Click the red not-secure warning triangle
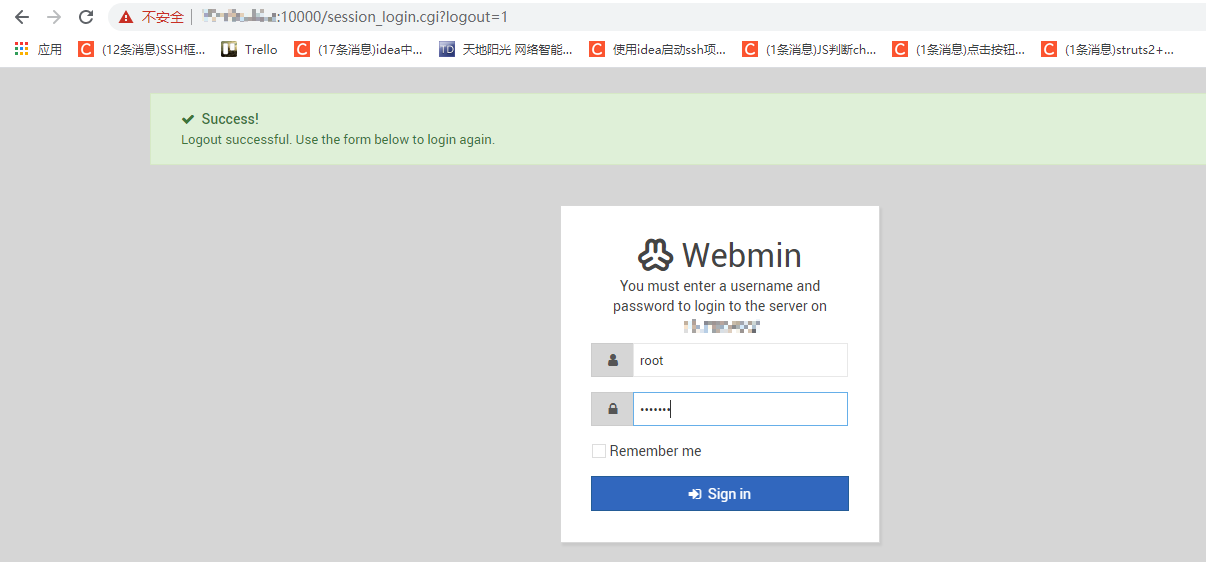Viewport: 1206px width, 562px height. tap(125, 17)
